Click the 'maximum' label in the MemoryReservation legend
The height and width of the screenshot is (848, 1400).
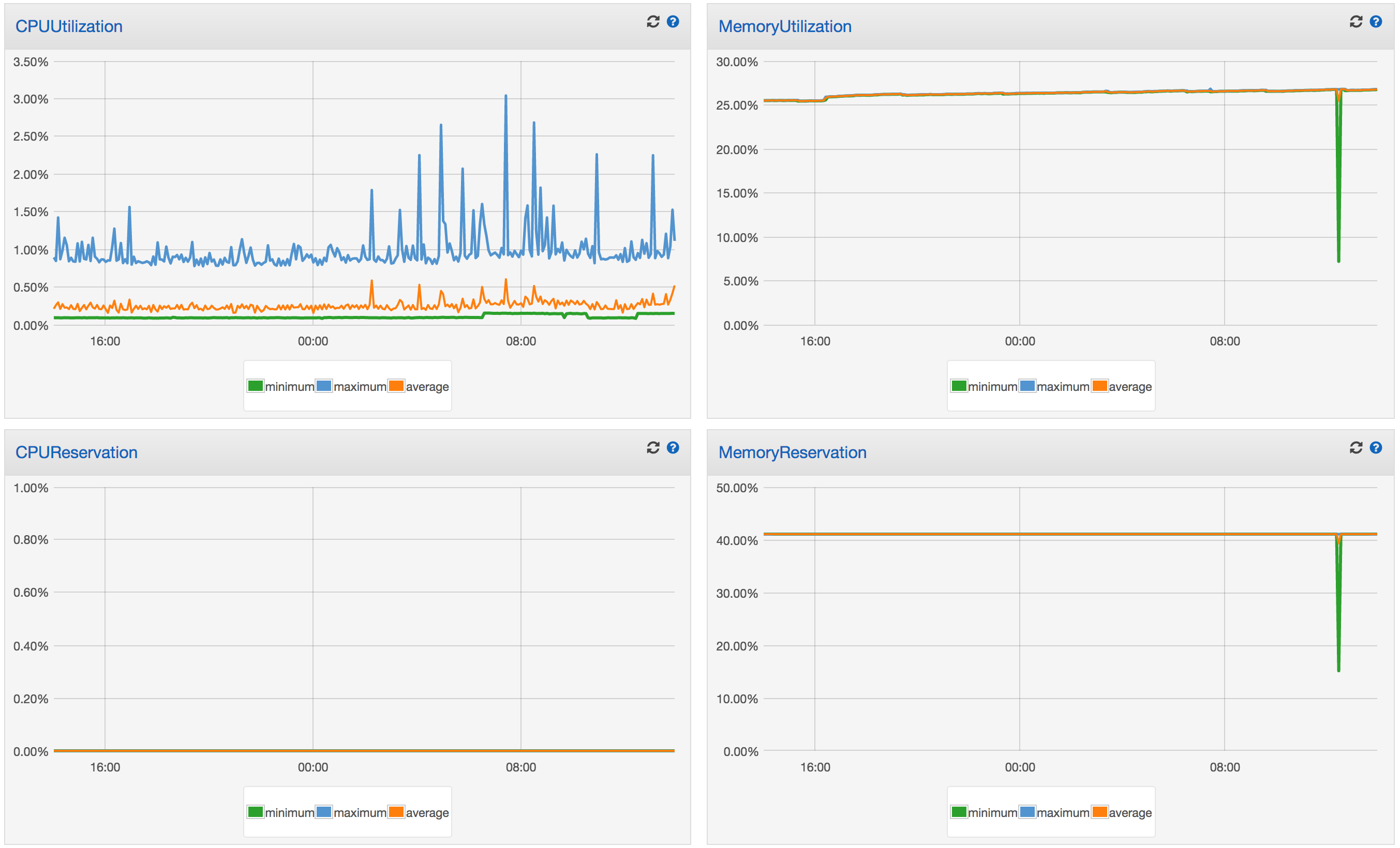tap(1063, 813)
